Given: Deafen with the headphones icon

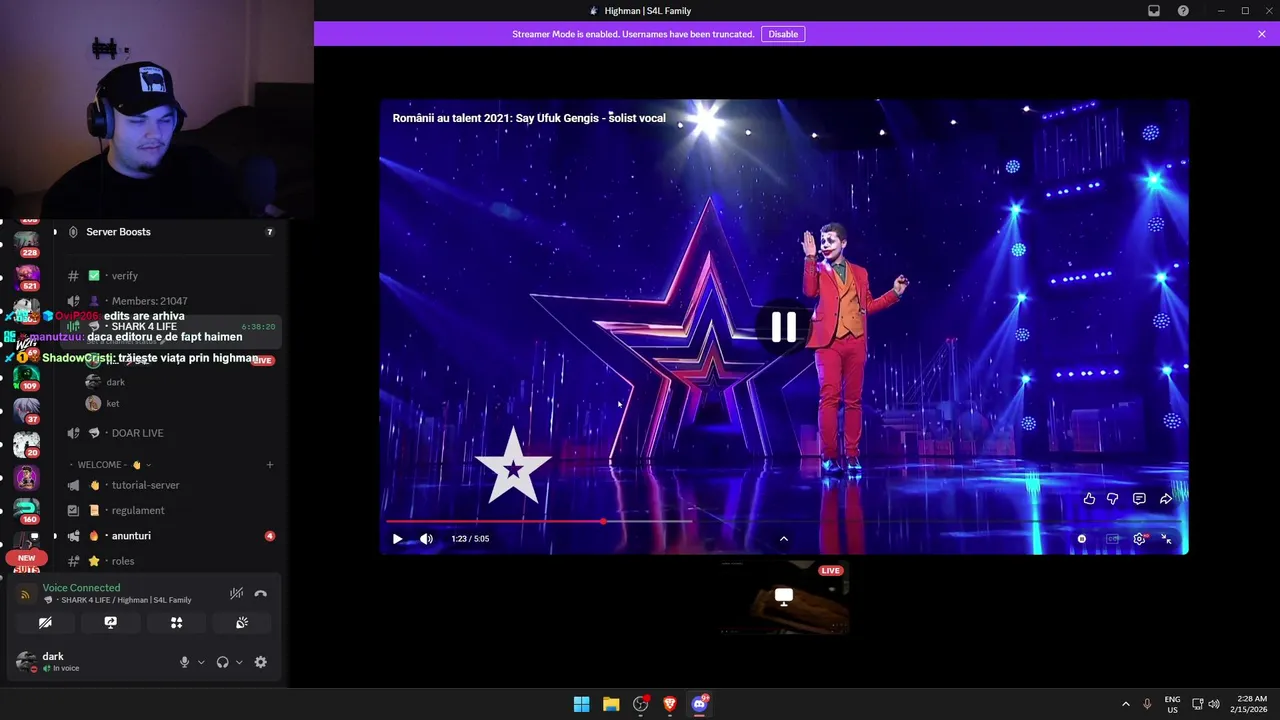Looking at the screenshot, I should pos(222,662).
